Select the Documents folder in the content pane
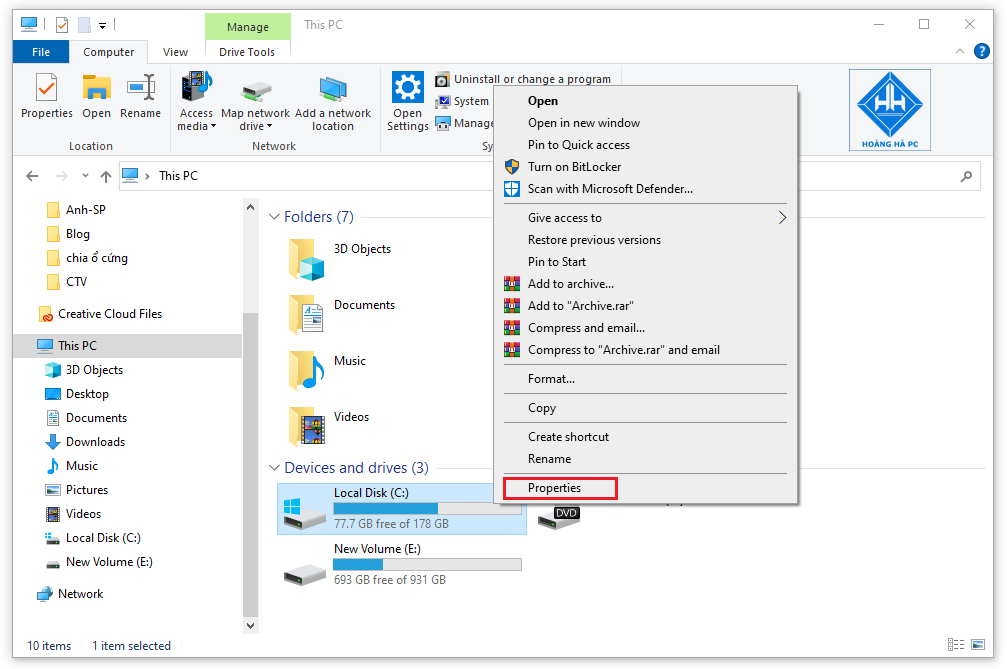The width and height of the screenshot is (1007, 669). 342,315
